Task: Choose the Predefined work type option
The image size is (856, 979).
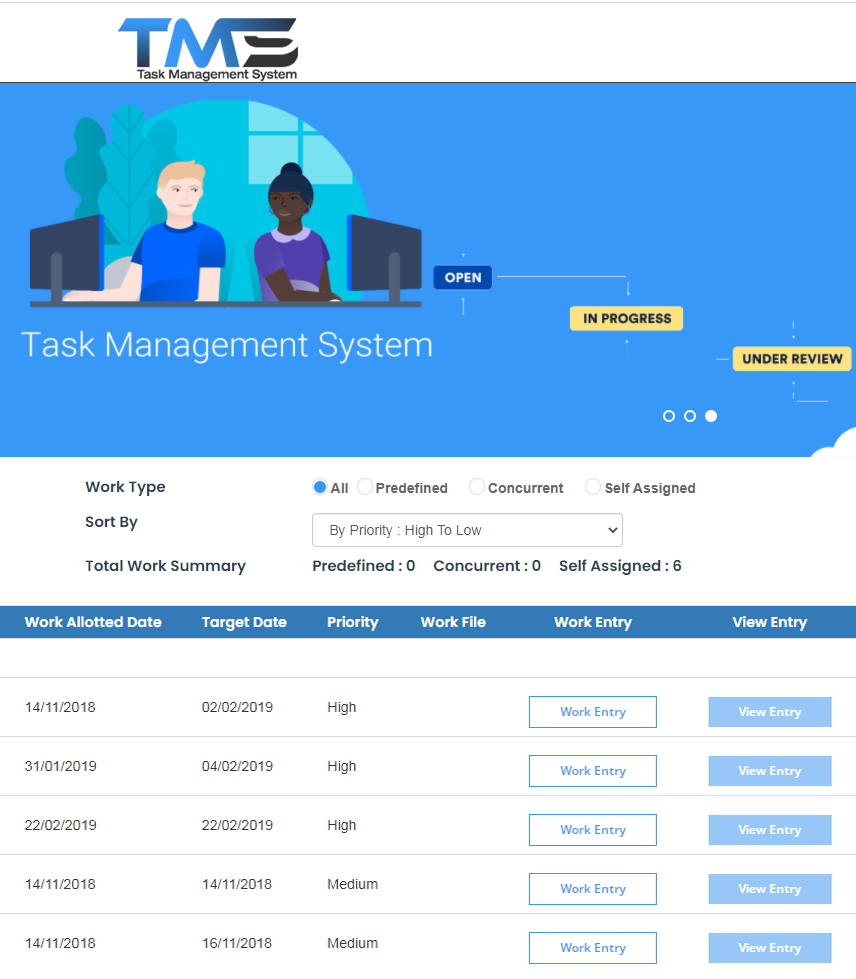Action: point(365,487)
